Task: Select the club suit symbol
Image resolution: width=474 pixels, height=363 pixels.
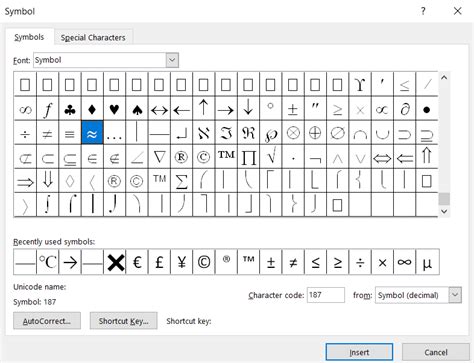Action: coord(70,109)
